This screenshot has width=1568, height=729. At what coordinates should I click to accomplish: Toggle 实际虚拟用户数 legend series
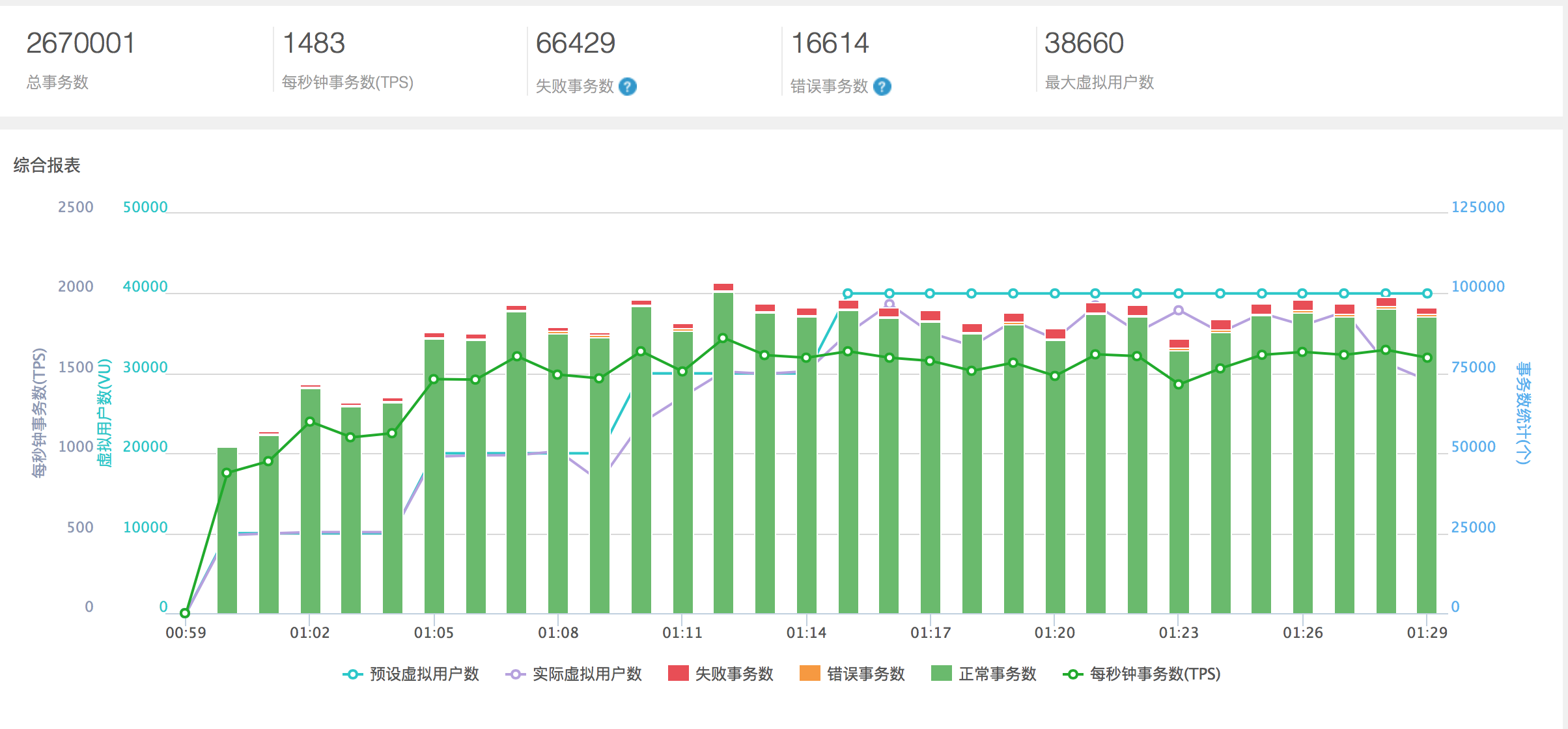587,674
